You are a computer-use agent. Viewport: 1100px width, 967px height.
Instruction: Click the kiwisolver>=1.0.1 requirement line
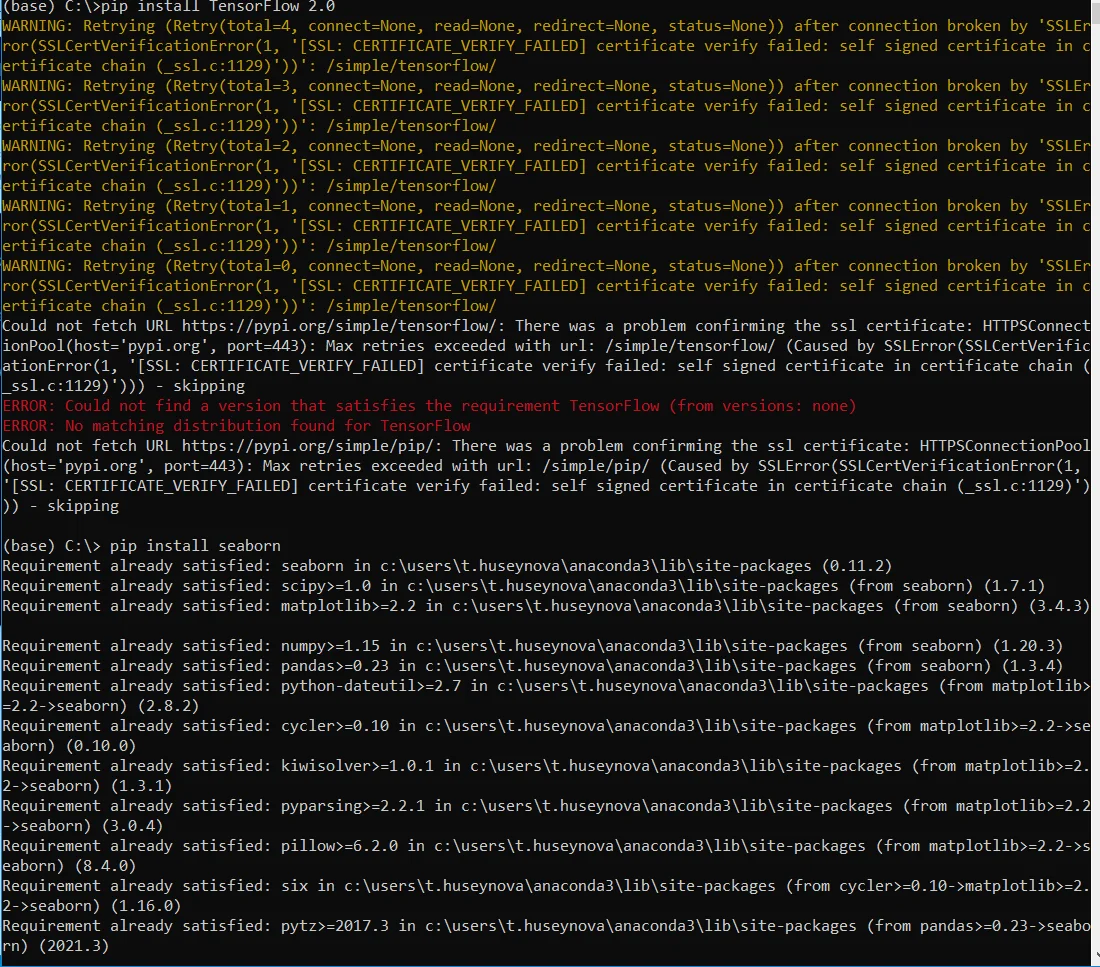pyautogui.click(x=352, y=766)
